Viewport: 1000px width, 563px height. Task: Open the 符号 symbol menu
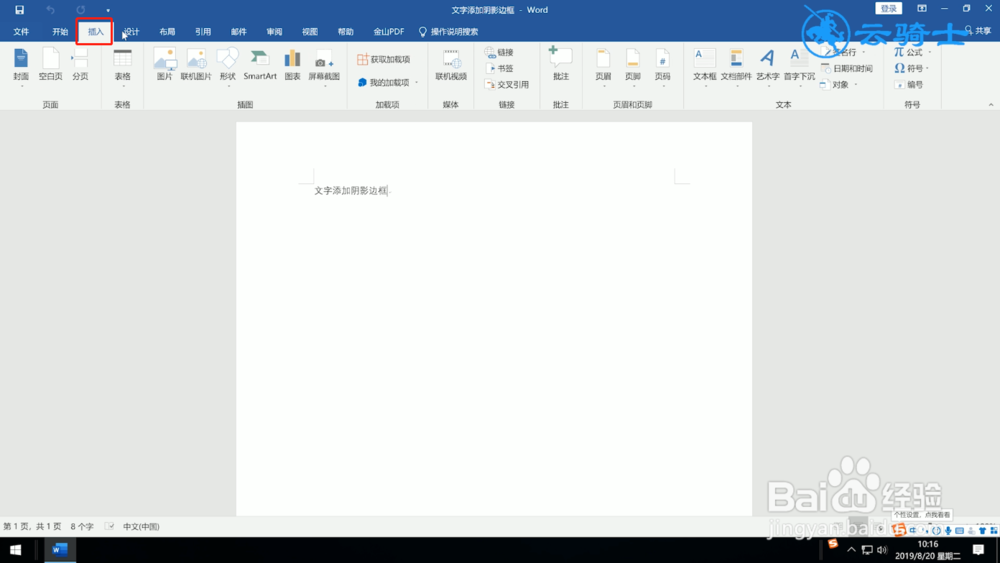click(x=911, y=68)
